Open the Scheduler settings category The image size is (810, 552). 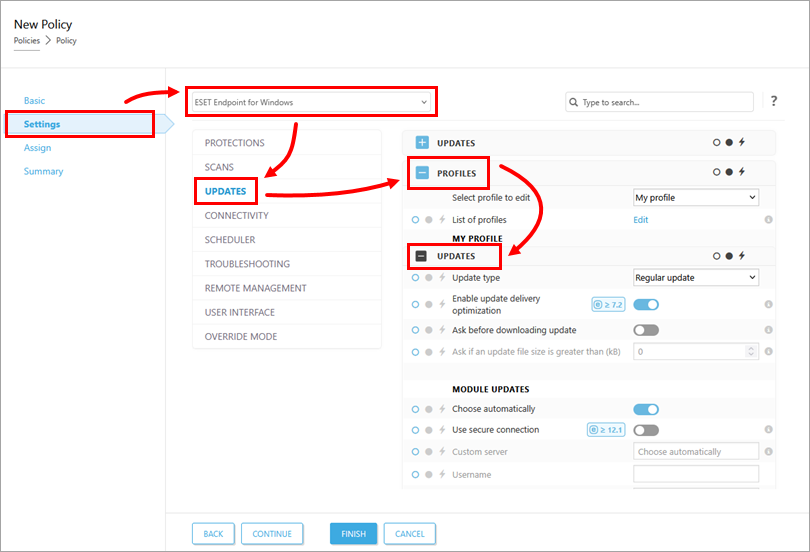click(230, 240)
